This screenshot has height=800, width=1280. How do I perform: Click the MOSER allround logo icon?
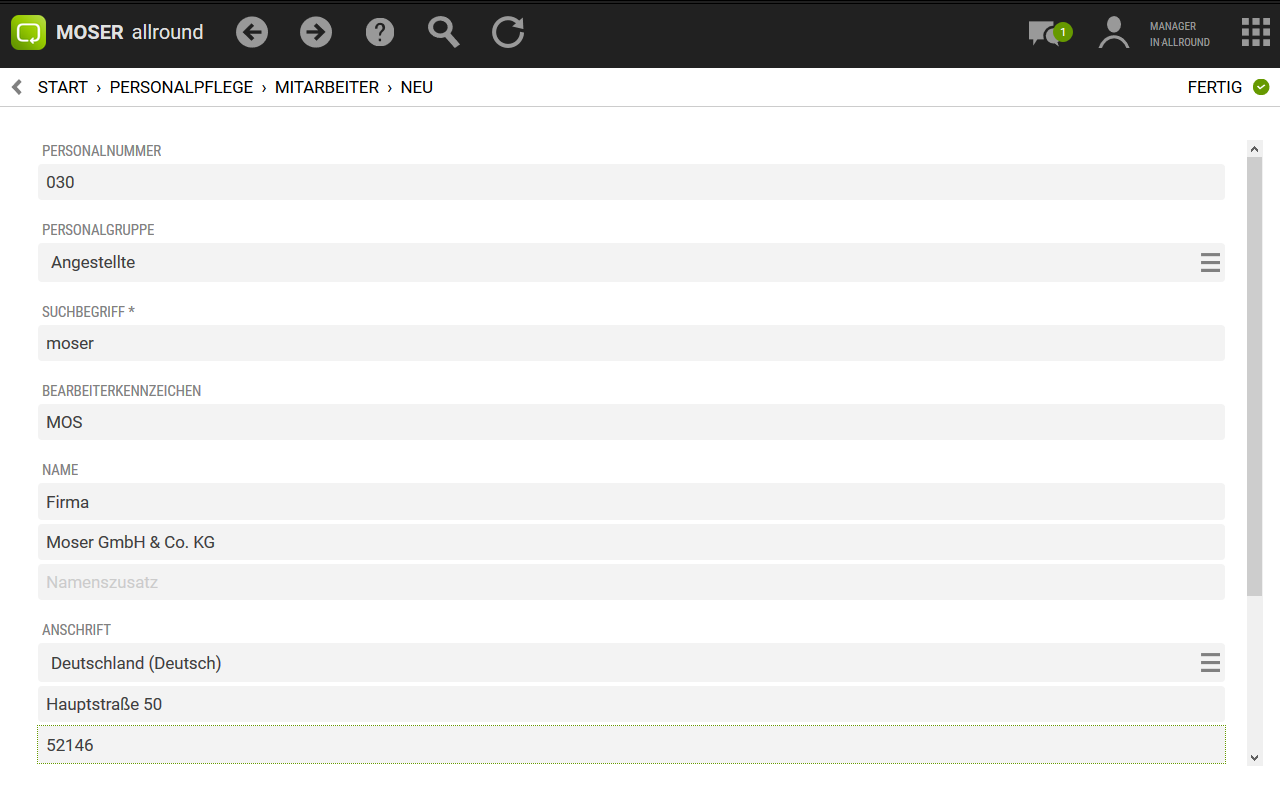(x=29, y=32)
